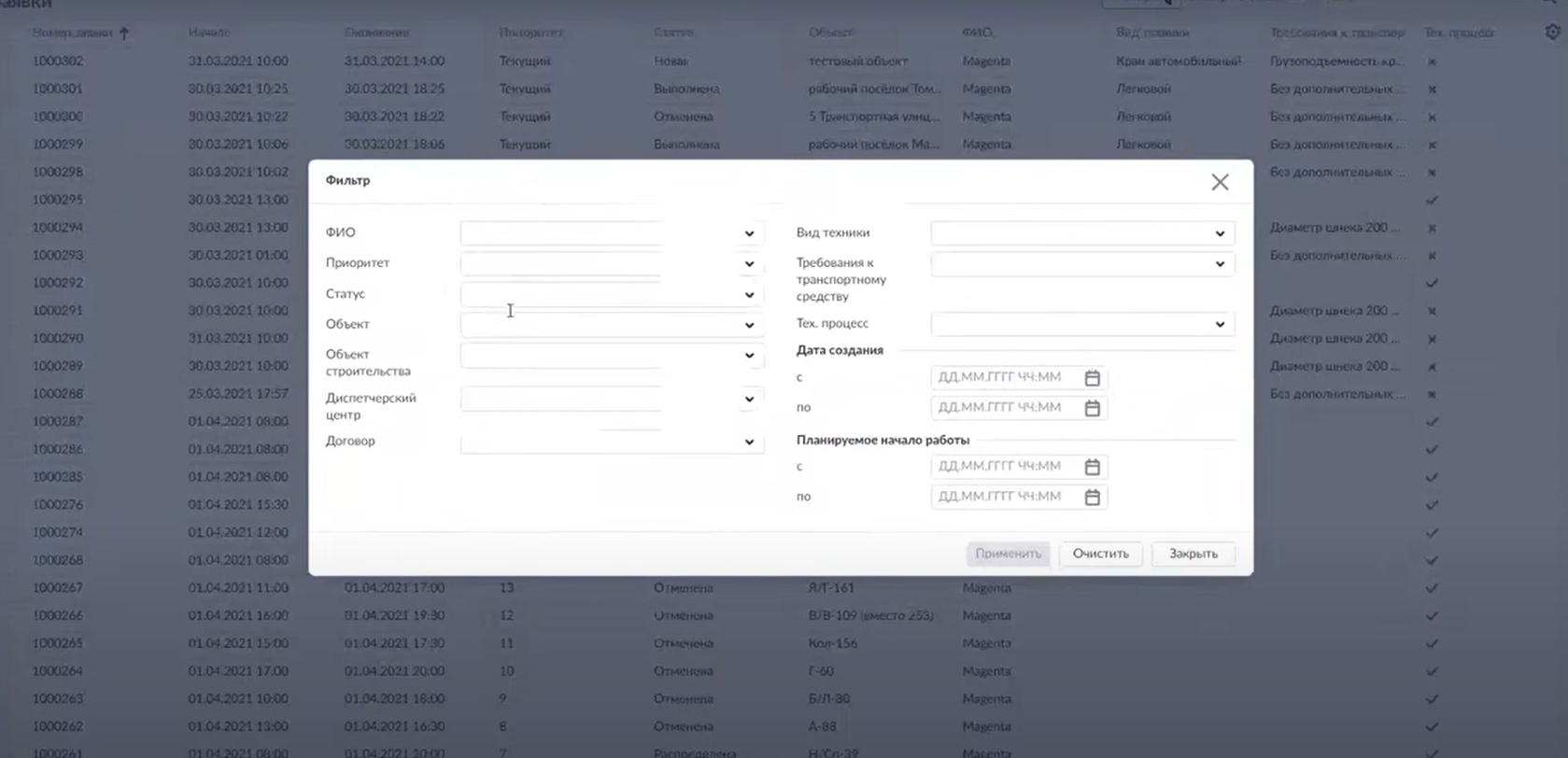The height and width of the screenshot is (758, 1568).
Task: Select request number 1000302 in the table
Action: (x=58, y=61)
